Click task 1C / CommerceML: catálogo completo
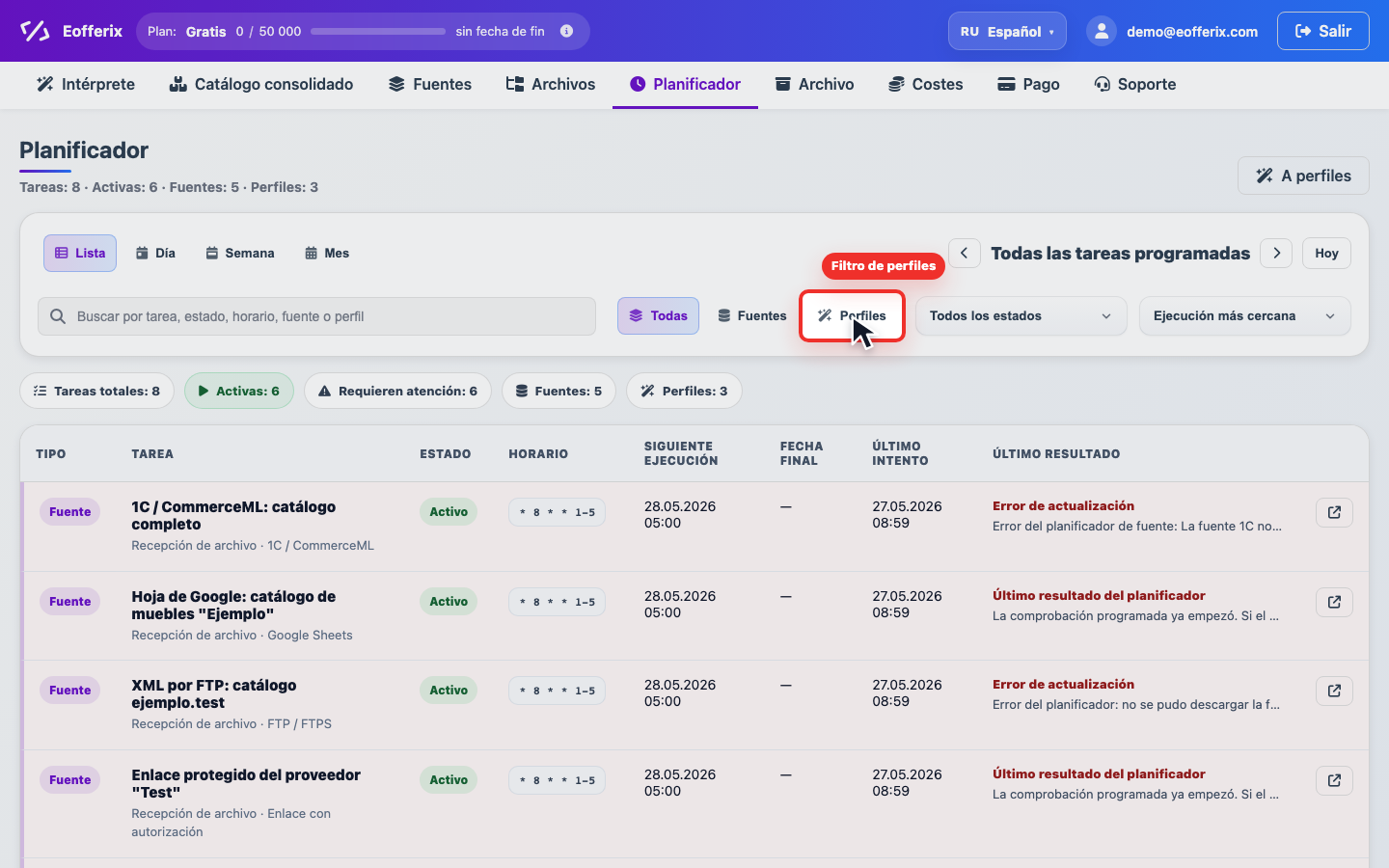Image resolution: width=1389 pixels, height=868 pixels. [233, 515]
